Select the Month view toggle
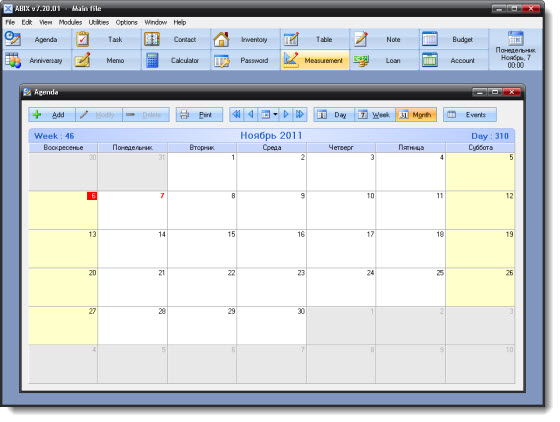Viewport: 560px width, 422px height. tap(416, 115)
